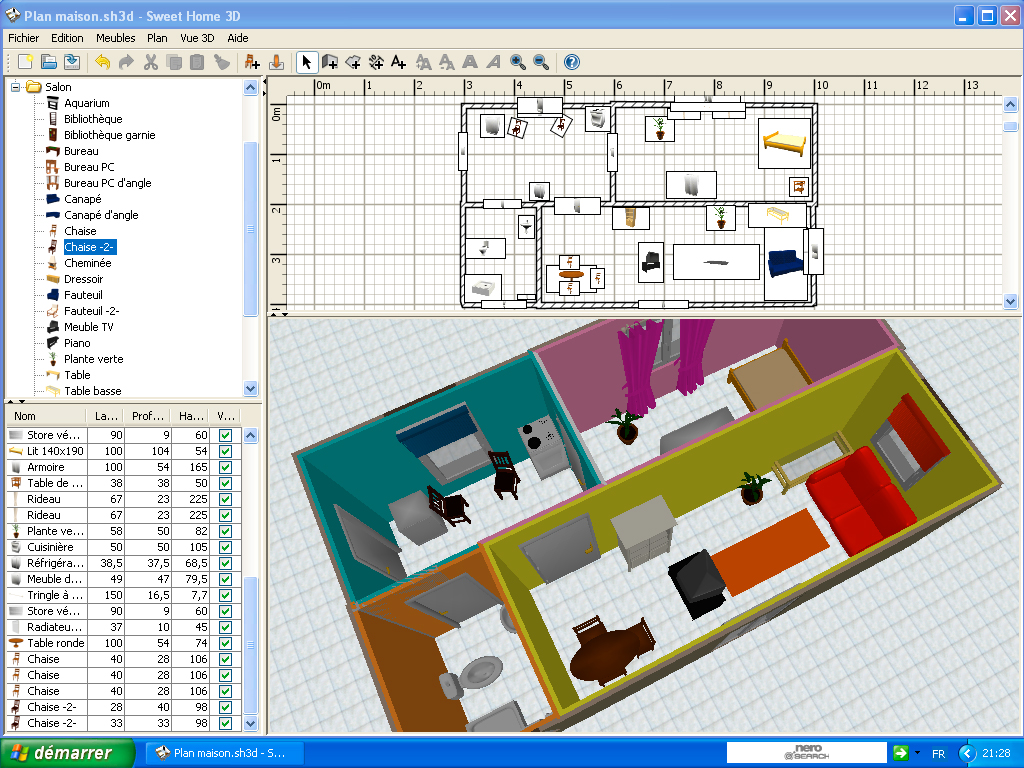Save the home plan

(x=72, y=62)
